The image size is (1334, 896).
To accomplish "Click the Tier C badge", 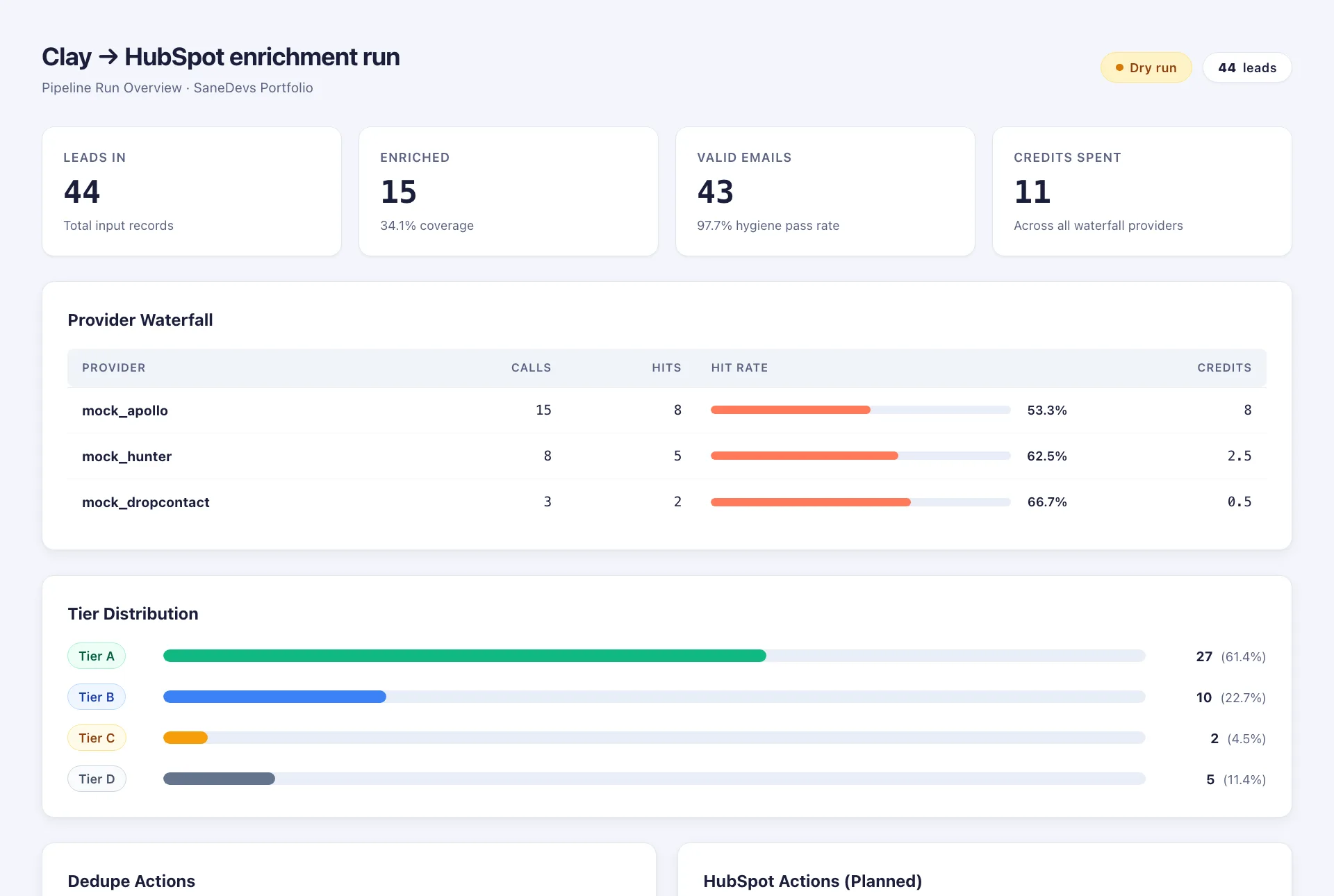I will tap(97, 738).
